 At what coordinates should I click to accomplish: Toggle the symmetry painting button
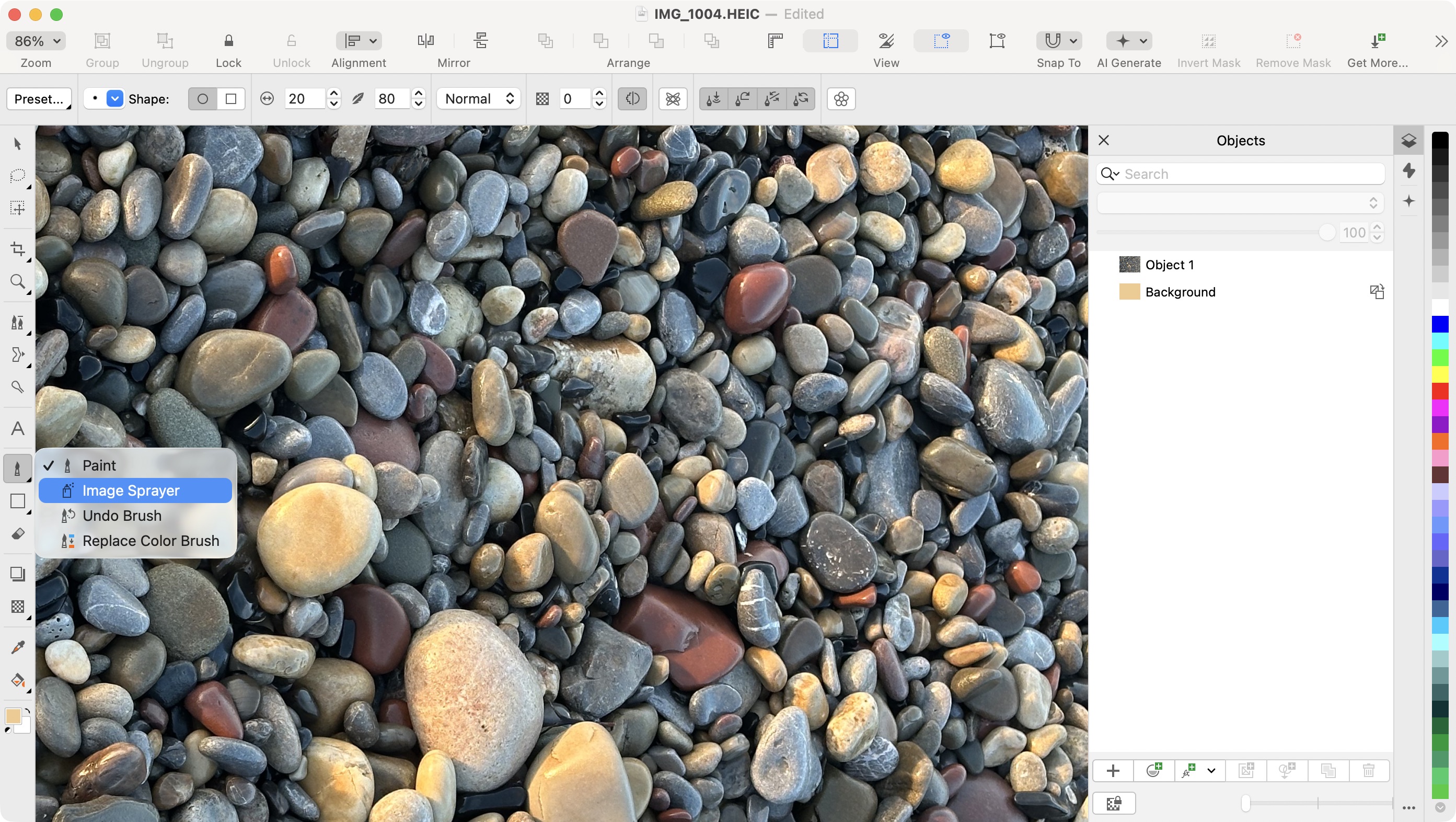tap(632, 98)
